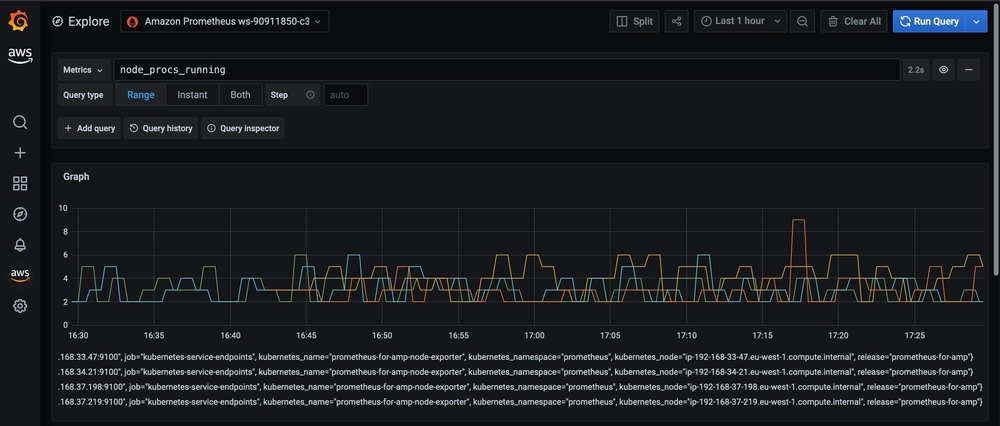
Task: Click the 16:30 time axis label
Action: pos(78,335)
